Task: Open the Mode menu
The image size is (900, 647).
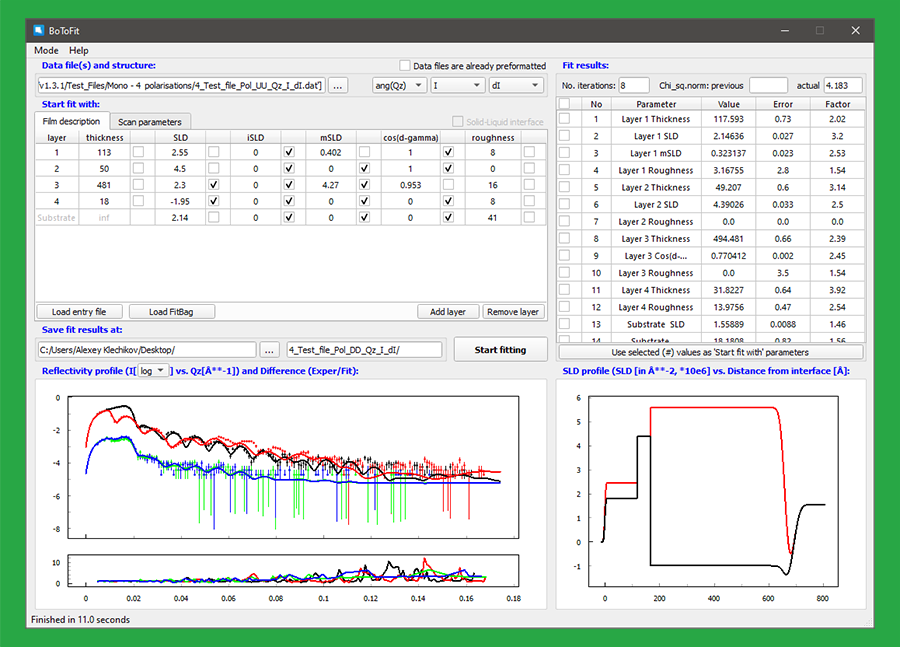Action: point(46,50)
